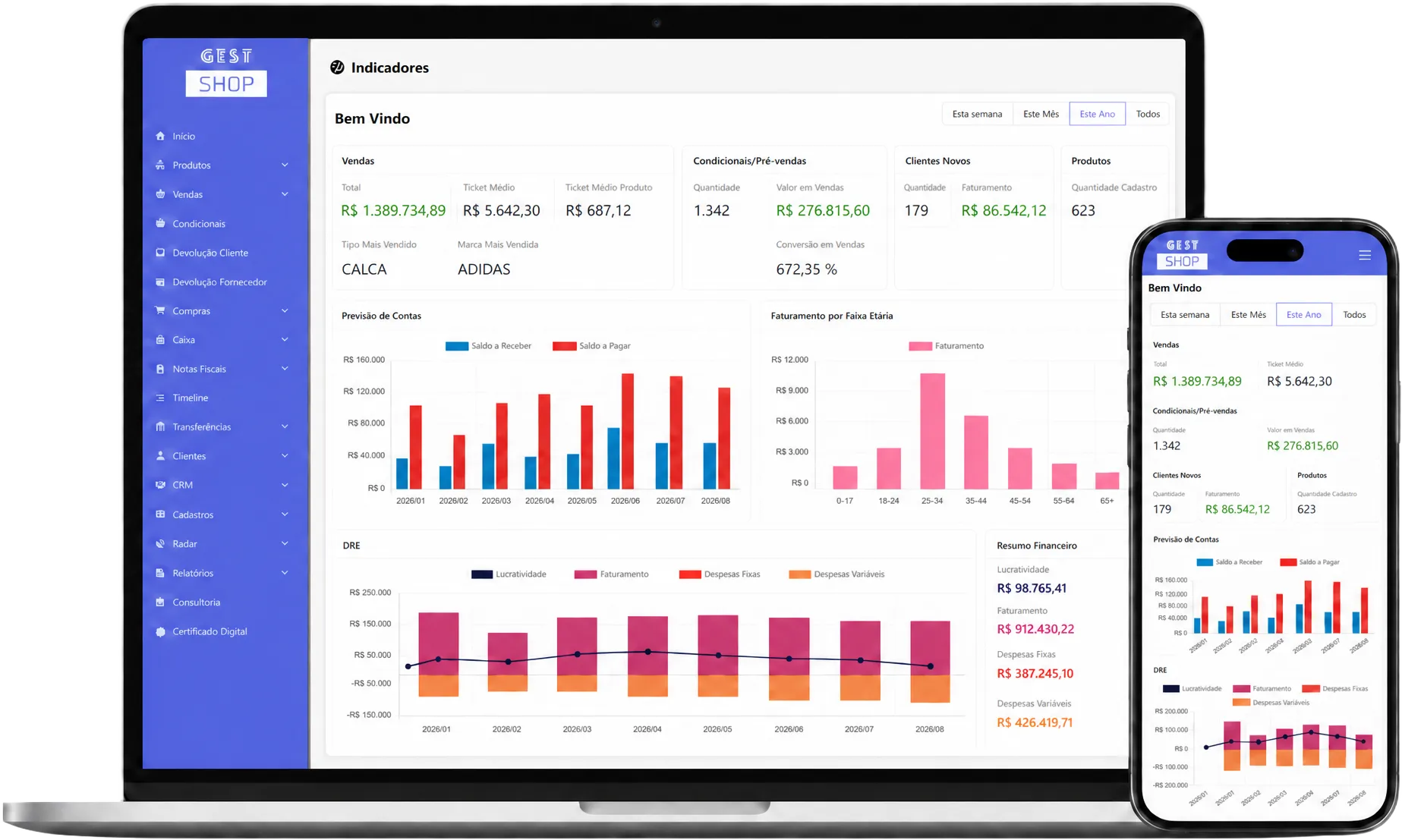Image resolution: width=1402 pixels, height=840 pixels.
Task: Expand the CRM submenu chevron
Action: coord(285,485)
